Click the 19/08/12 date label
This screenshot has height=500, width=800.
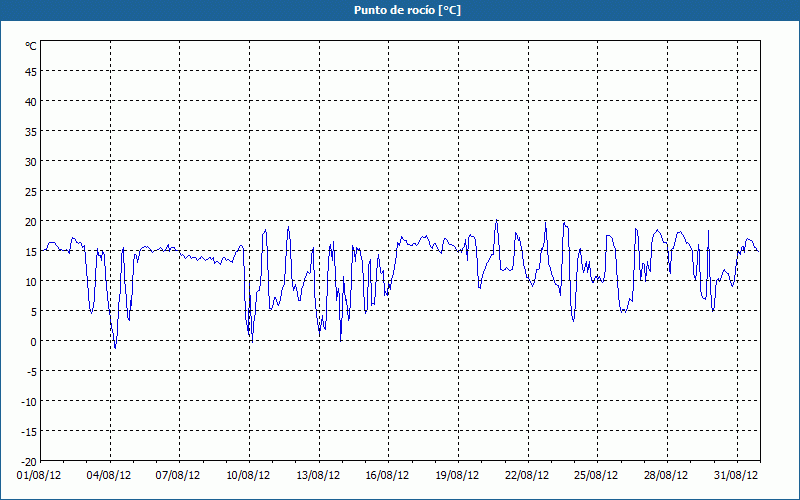pyautogui.click(x=457, y=476)
